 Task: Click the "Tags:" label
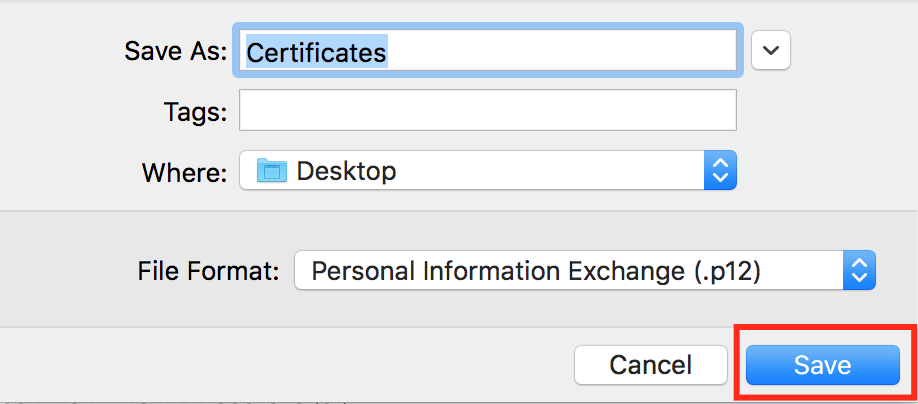click(195, 112)
